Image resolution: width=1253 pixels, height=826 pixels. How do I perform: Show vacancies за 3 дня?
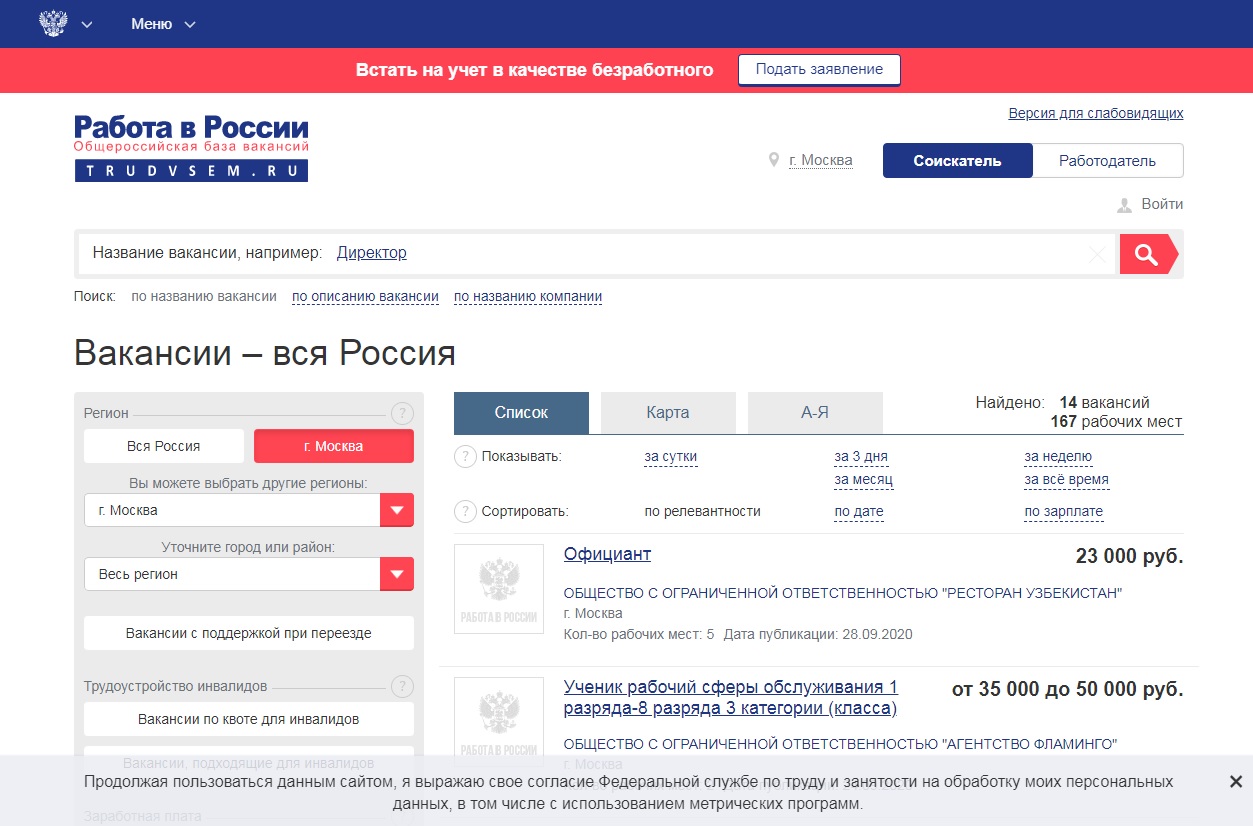(861, 457)
